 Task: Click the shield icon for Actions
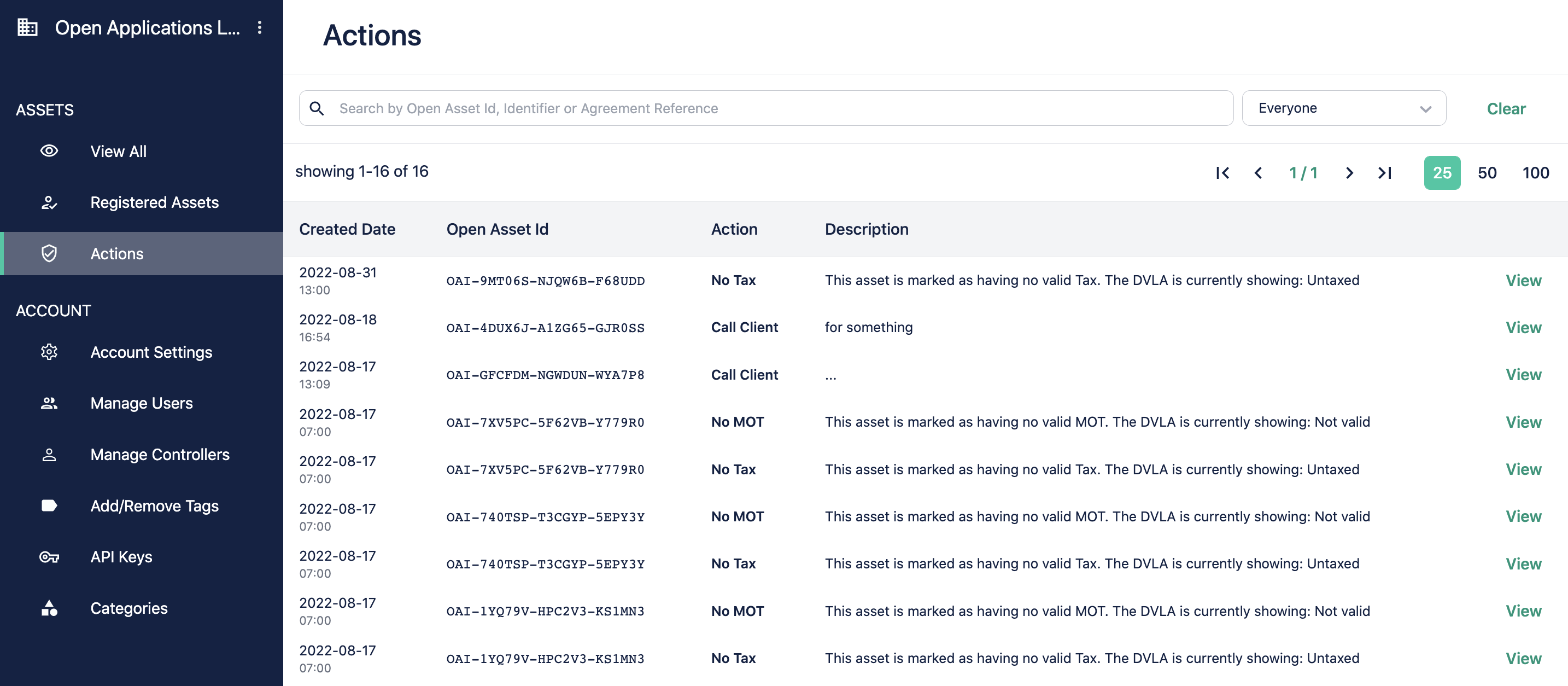tap(49, 253)
